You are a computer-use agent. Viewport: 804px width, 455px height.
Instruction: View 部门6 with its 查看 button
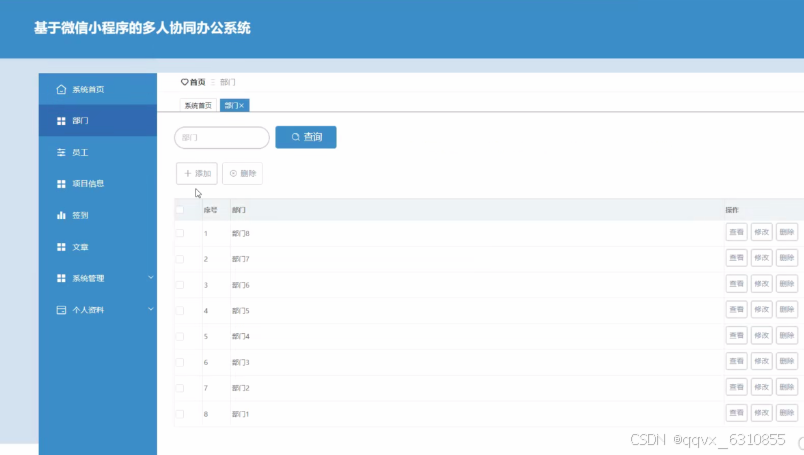click(736, 284)
